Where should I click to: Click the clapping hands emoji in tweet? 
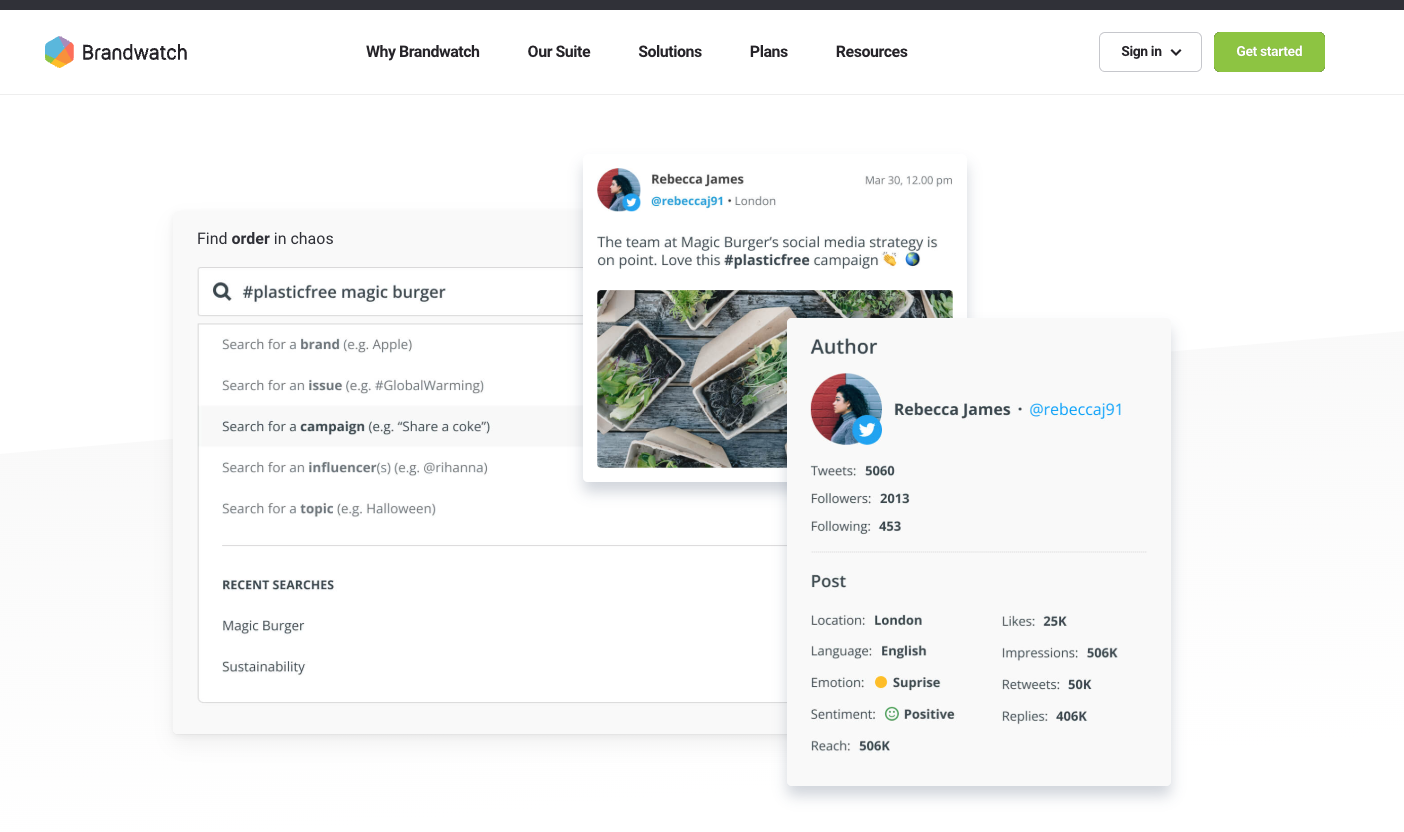point(889,260)
